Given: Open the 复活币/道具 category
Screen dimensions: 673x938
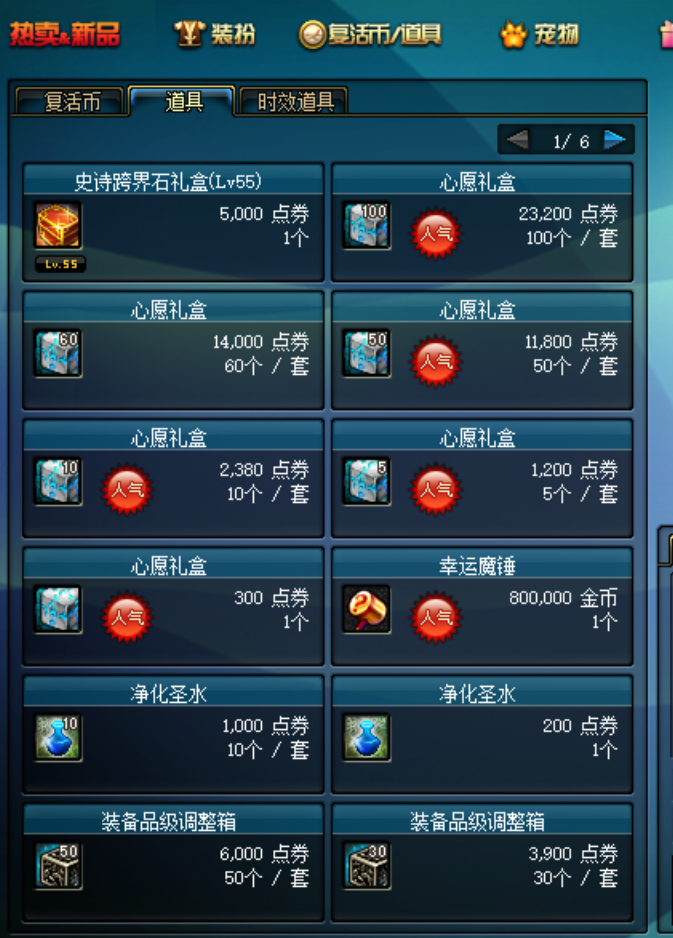Looking at the screenshot, I should point(370,34).
